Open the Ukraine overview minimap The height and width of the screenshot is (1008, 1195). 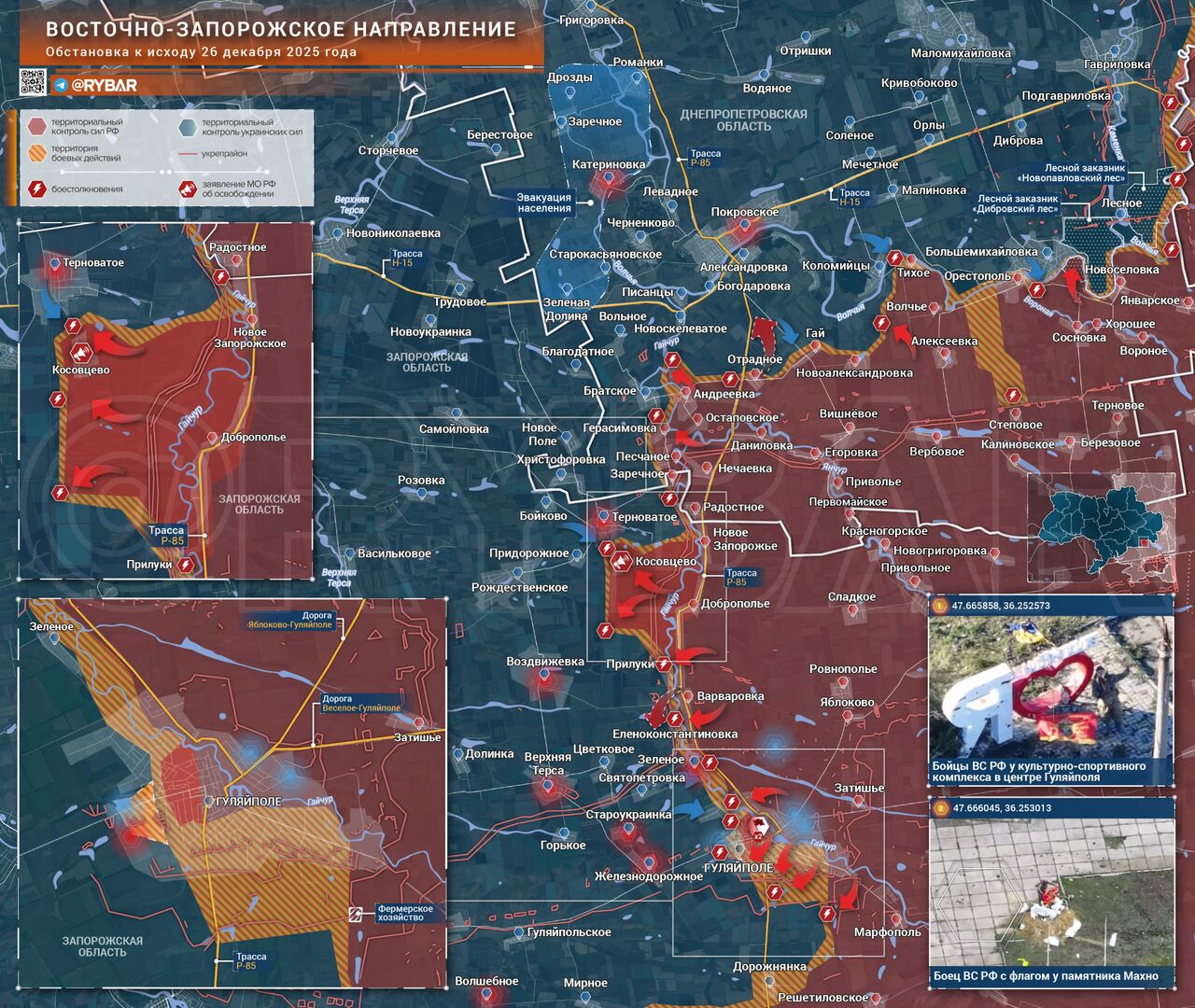click(x=1101, y=527)
